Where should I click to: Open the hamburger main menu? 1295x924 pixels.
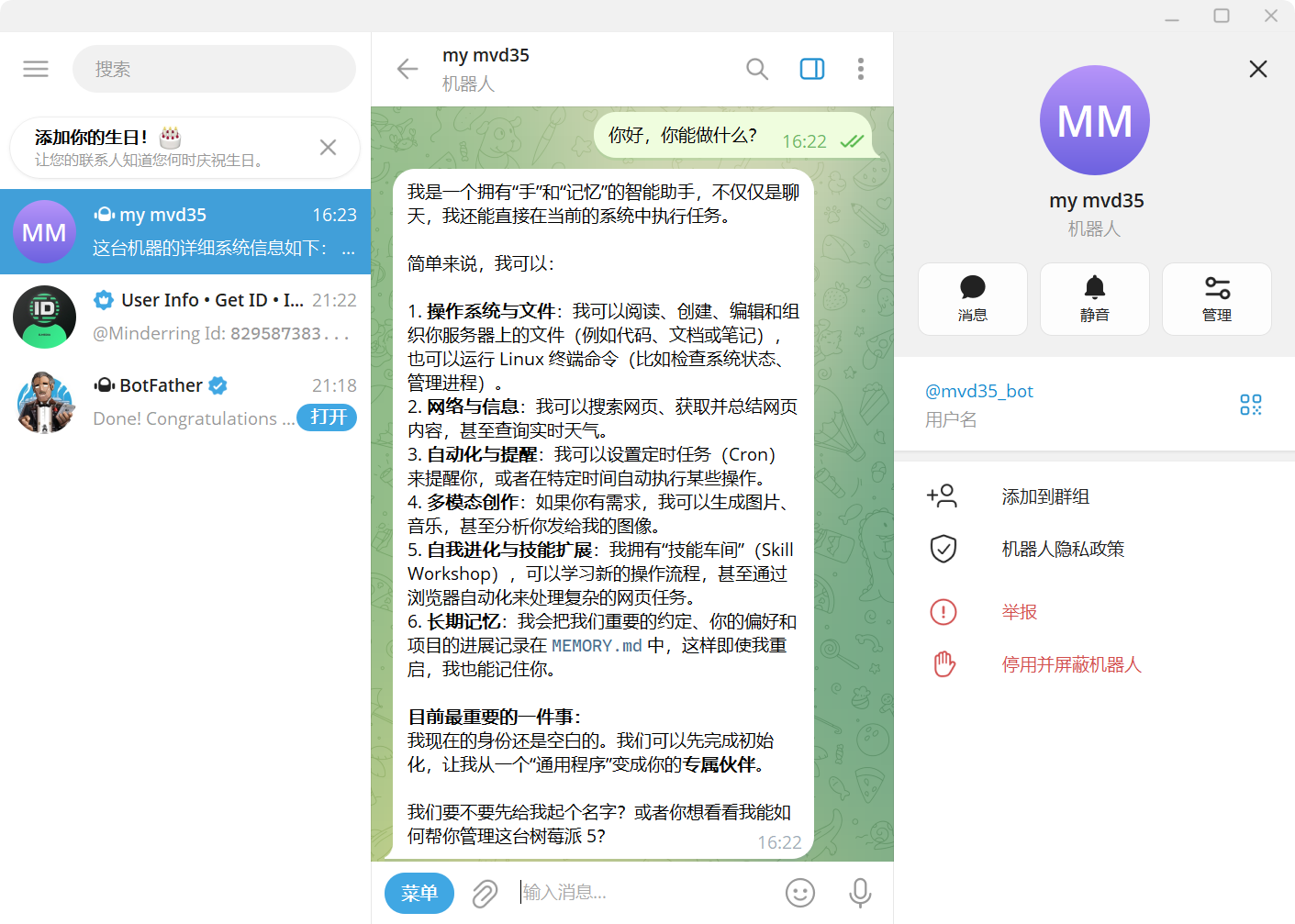click(36, 69)
